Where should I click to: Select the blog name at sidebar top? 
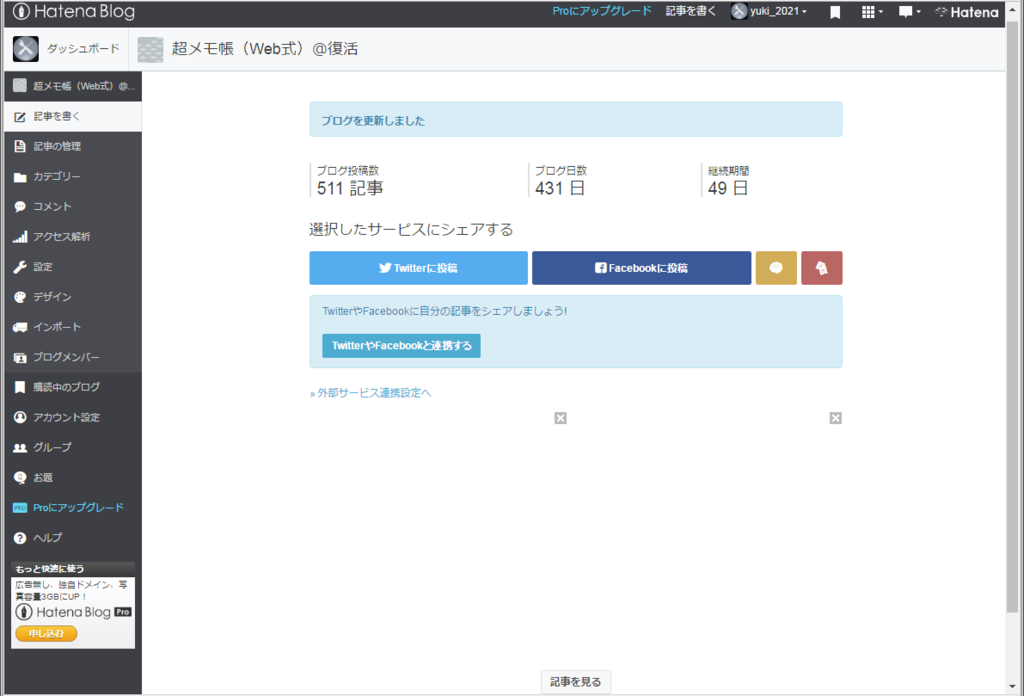click(72, 86)
